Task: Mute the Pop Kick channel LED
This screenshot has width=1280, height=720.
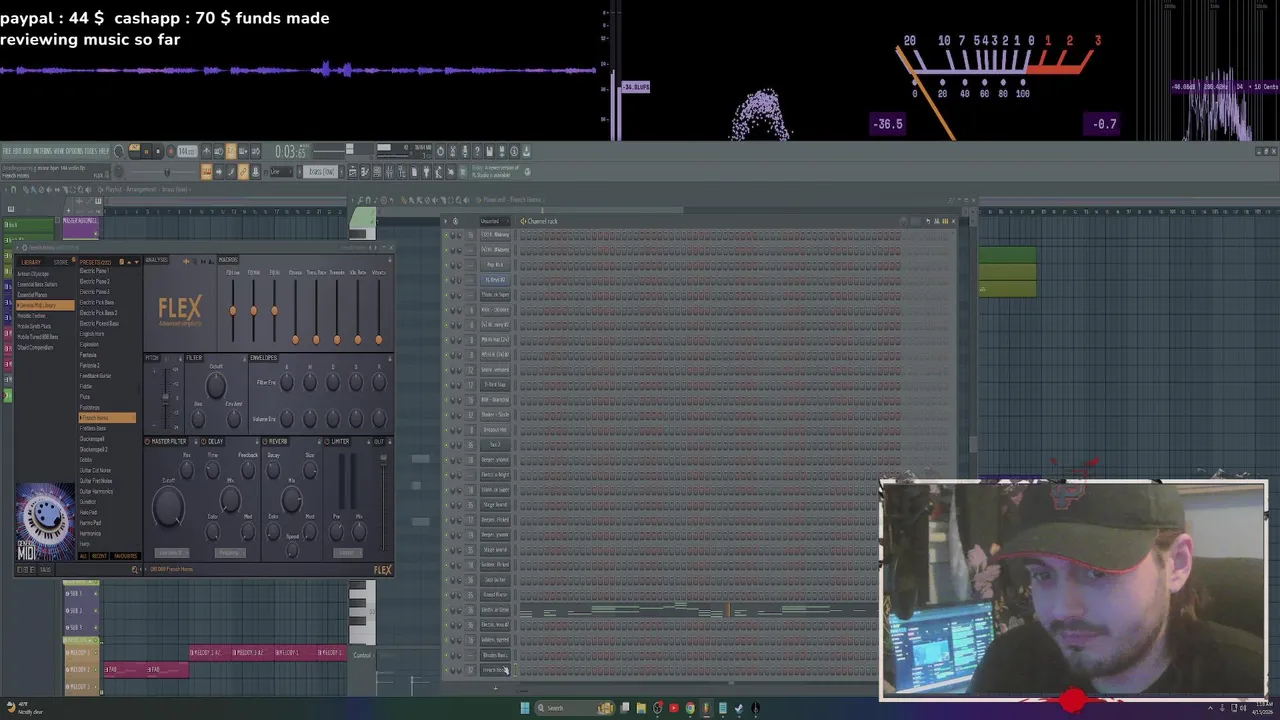Action: pyautogui.click(x=446, y=264)
